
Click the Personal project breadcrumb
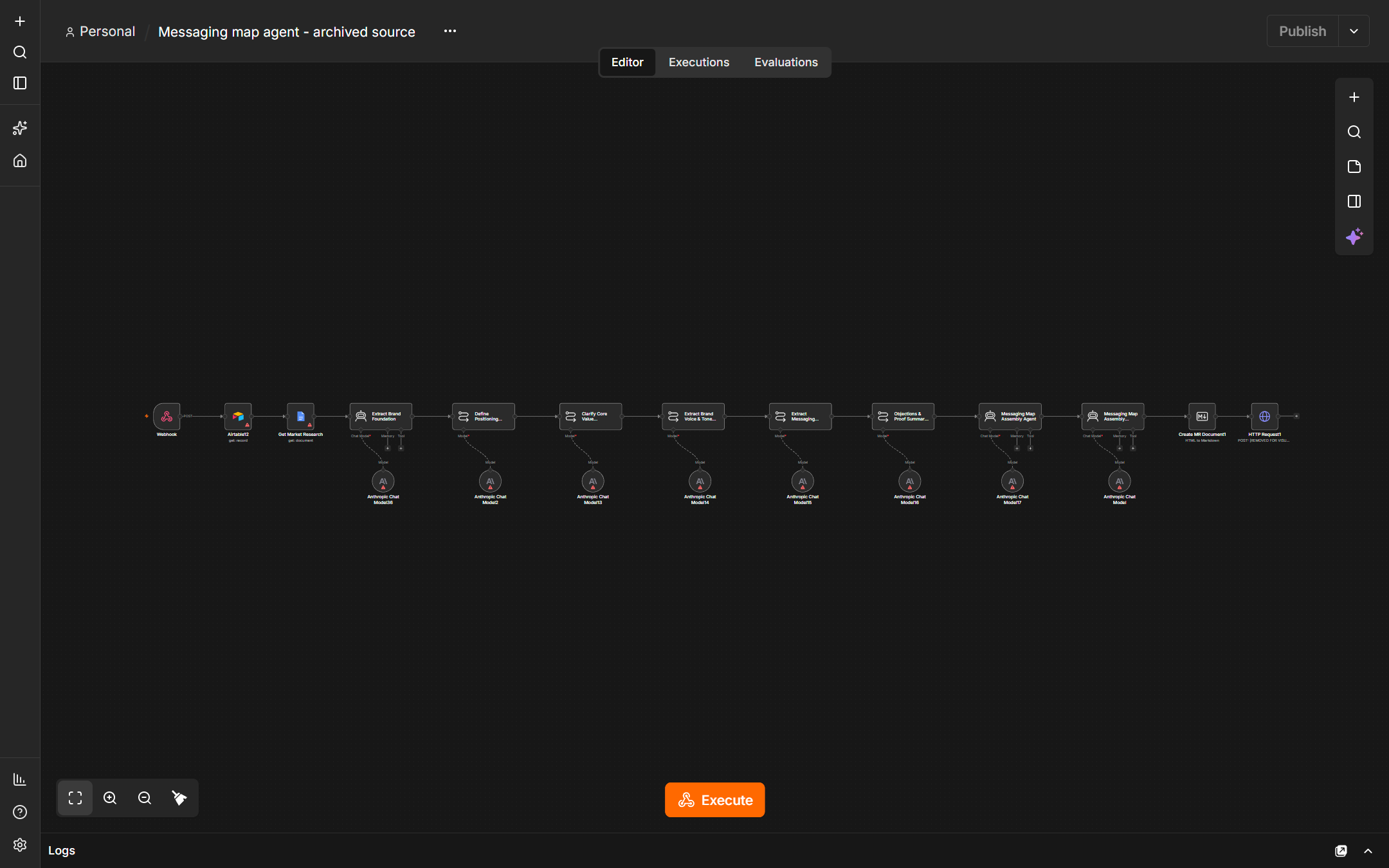point(101,32)
